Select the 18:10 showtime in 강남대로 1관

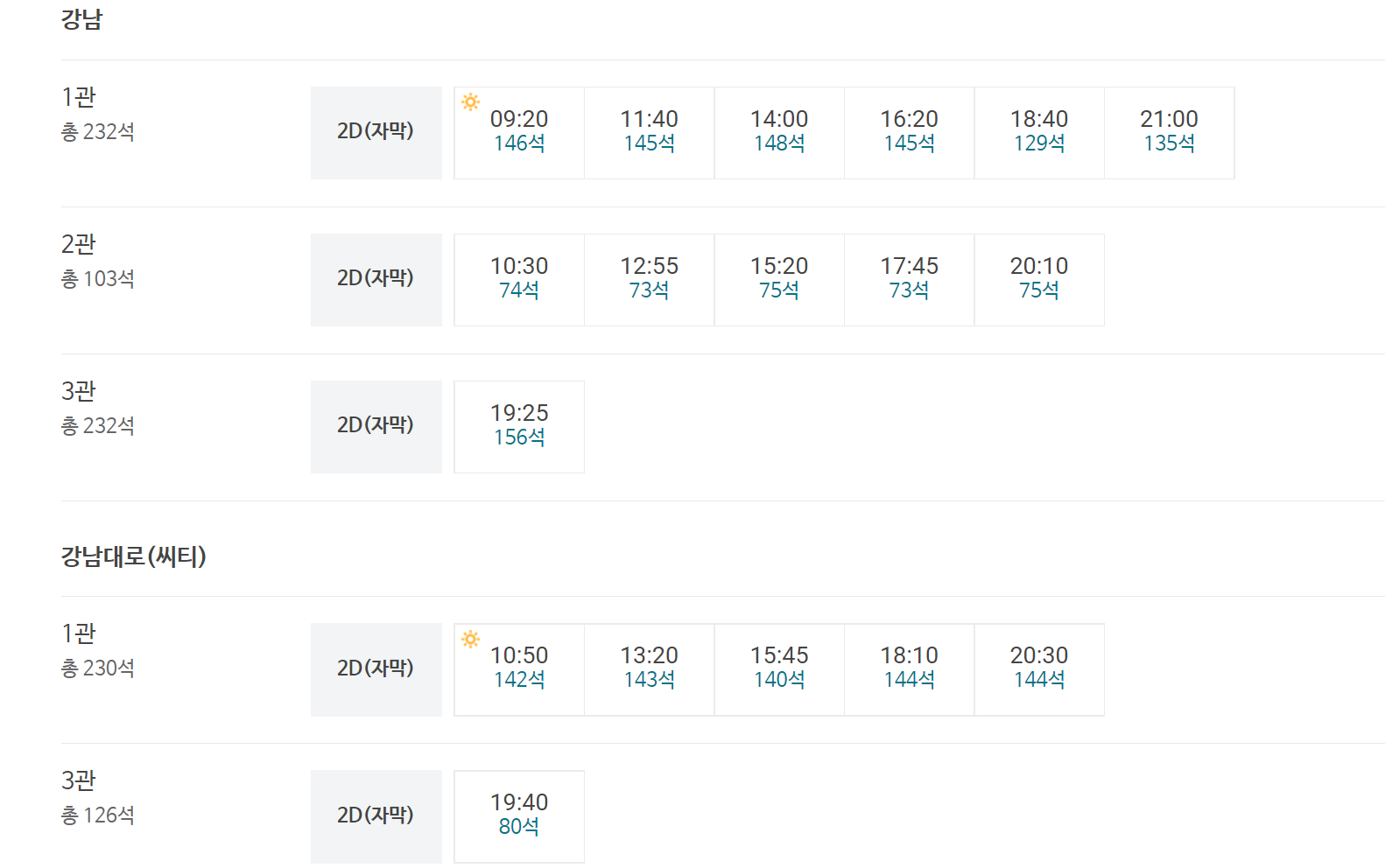click(x=910, y=669)
